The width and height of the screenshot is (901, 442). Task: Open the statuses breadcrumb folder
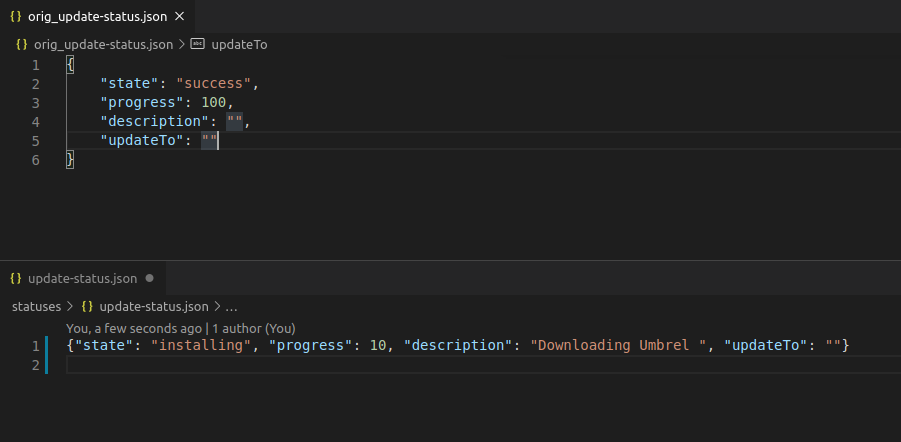[x=36, y=306]
